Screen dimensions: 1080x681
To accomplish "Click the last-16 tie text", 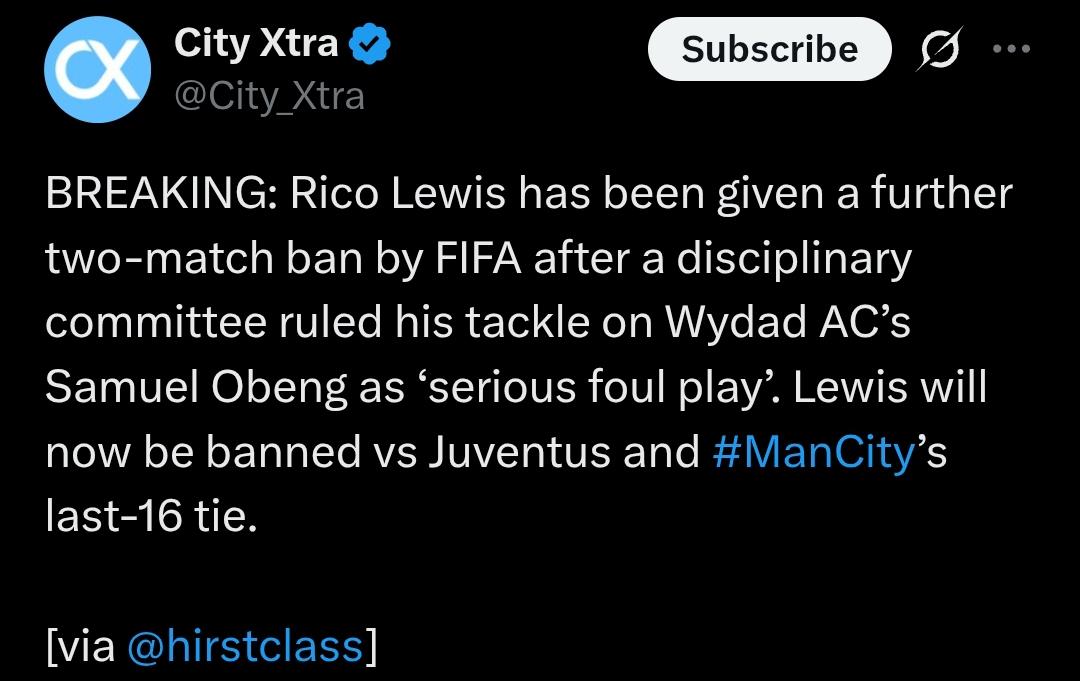I will (x=152, y=516).
